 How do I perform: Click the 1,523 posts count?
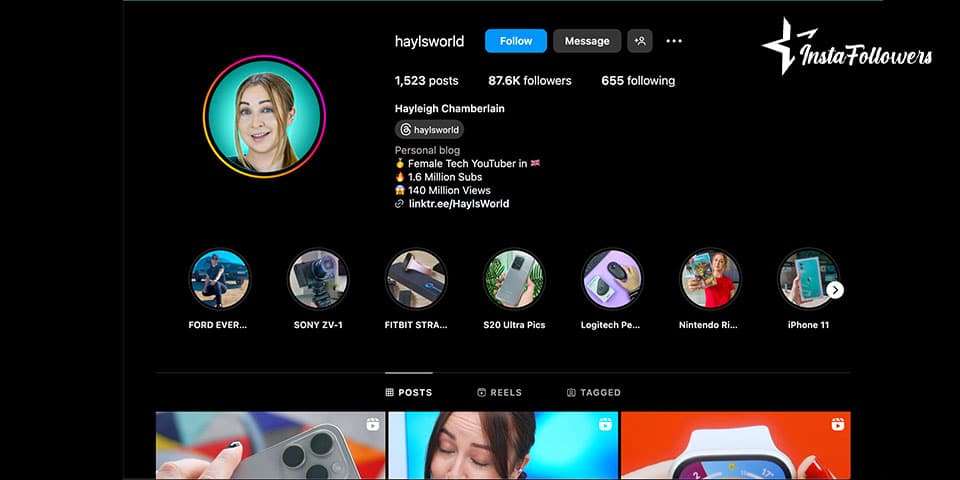tap(426, 81)
